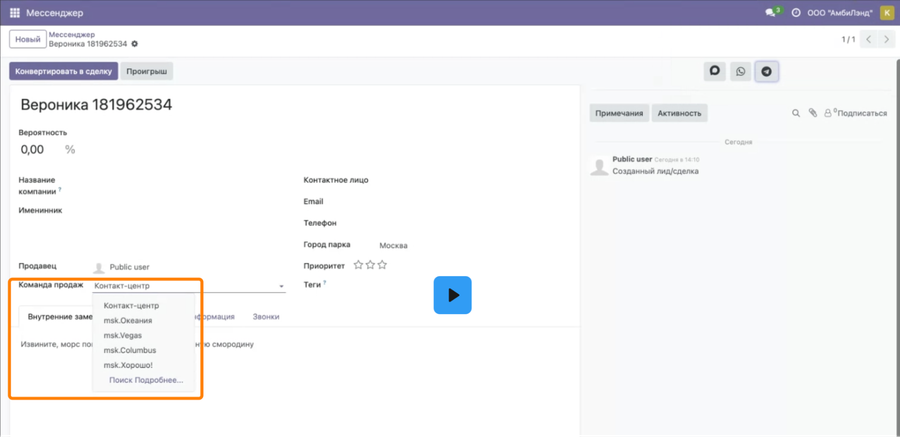
Task: Select msk.Vegas from the dropdown list
Action: click(x=123, y=335)
